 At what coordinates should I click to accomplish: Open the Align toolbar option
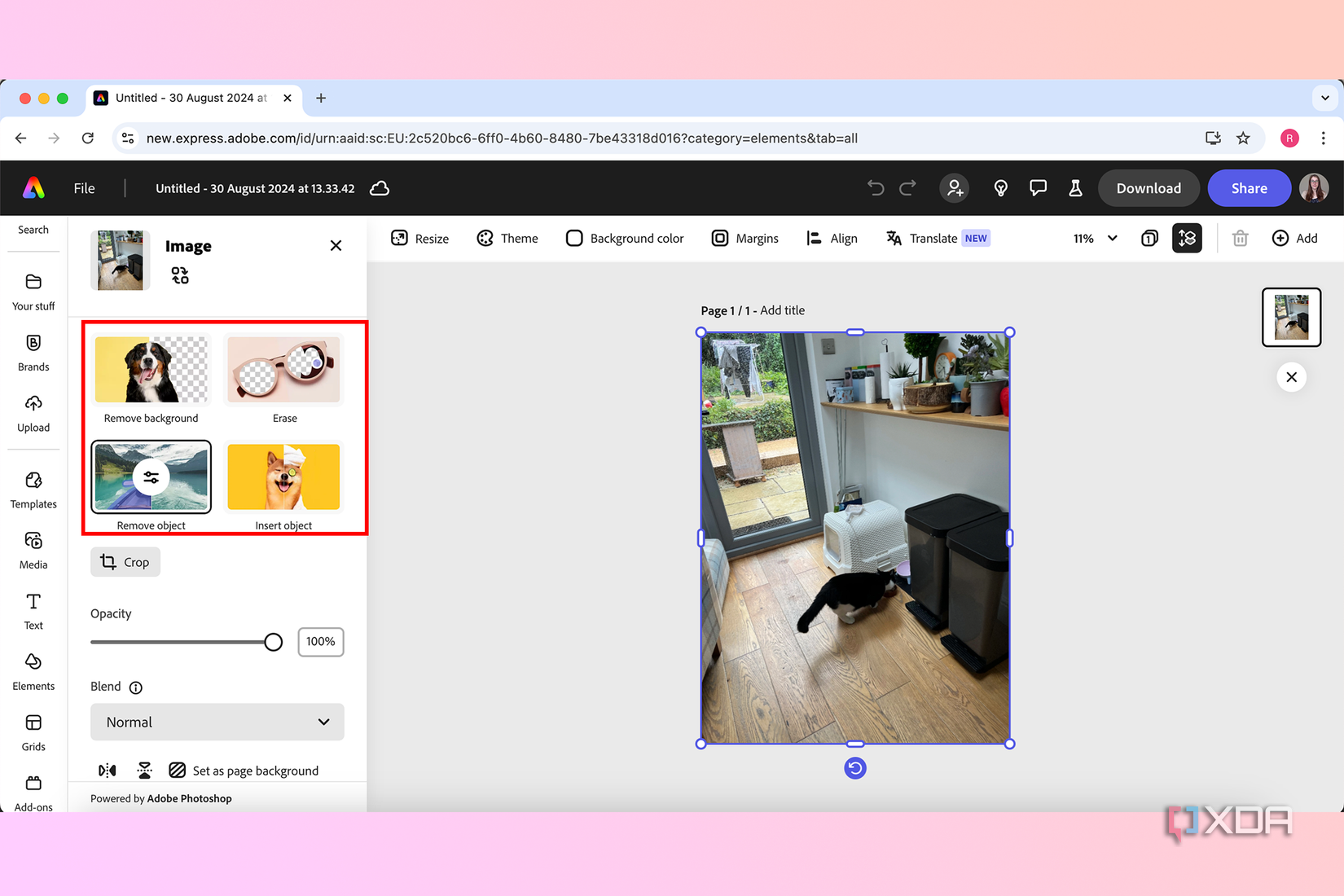832,239
